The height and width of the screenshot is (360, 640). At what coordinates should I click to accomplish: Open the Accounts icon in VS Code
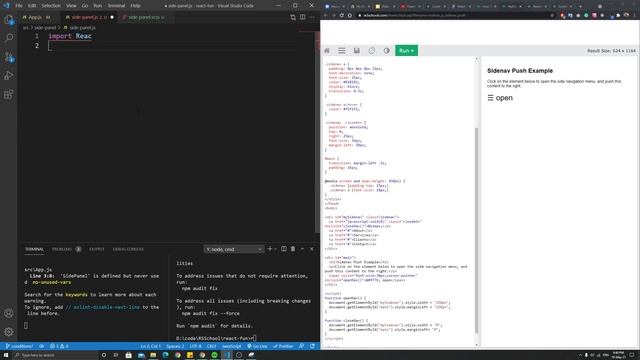(x=9, y=313)
